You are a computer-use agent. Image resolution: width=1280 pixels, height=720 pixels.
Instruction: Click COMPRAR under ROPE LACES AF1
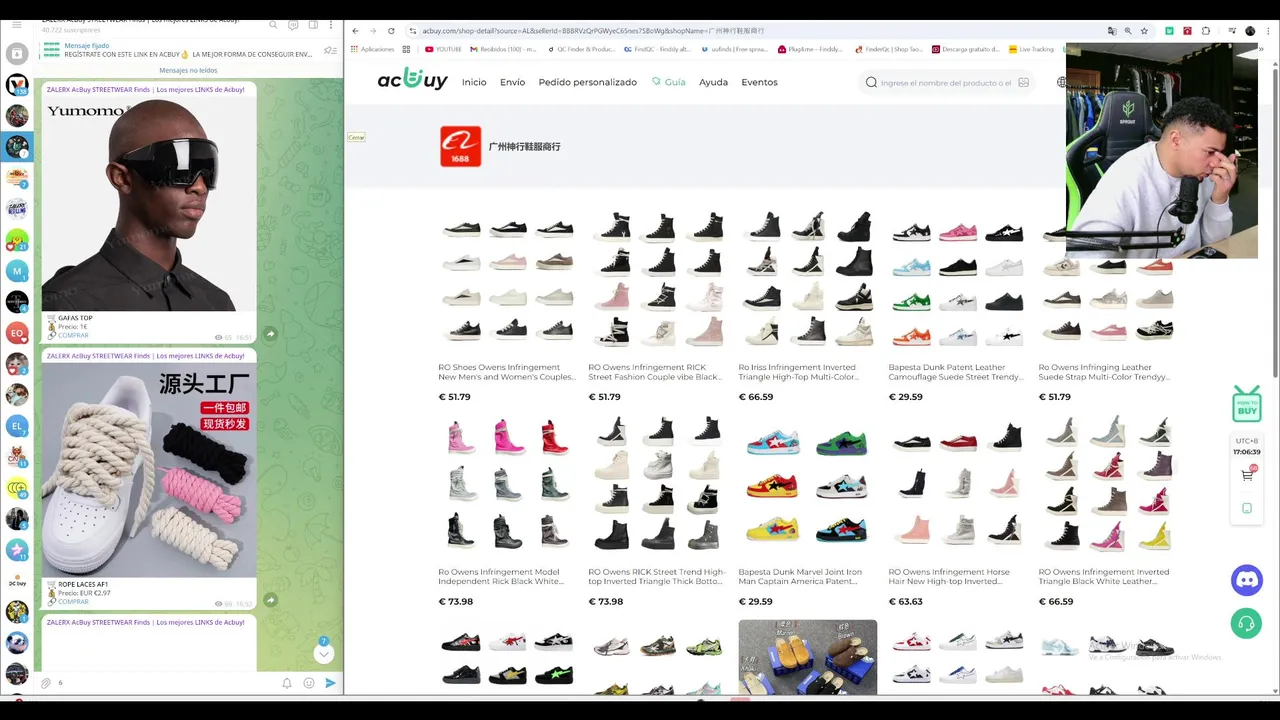(x=73, y=602)
